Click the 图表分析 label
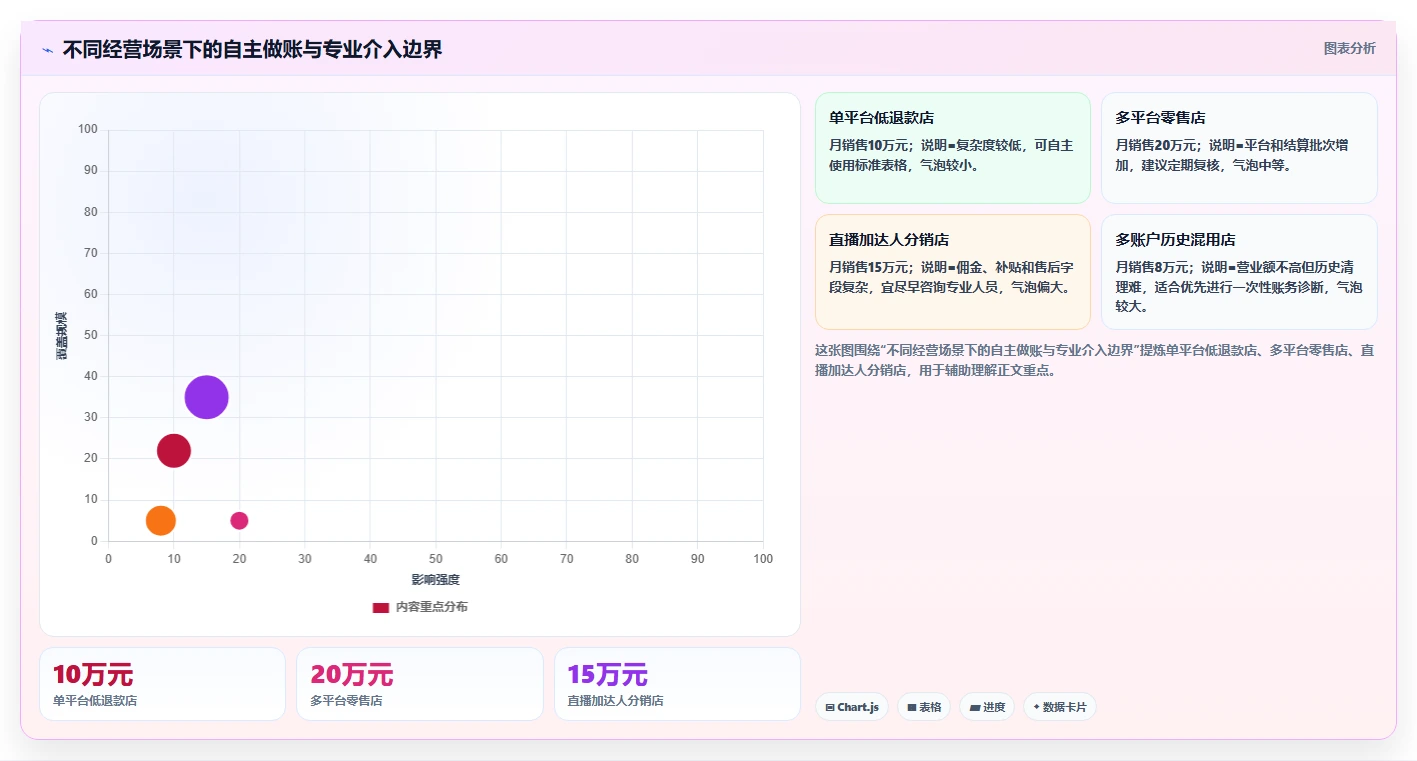 click(x=1349, y=48)
